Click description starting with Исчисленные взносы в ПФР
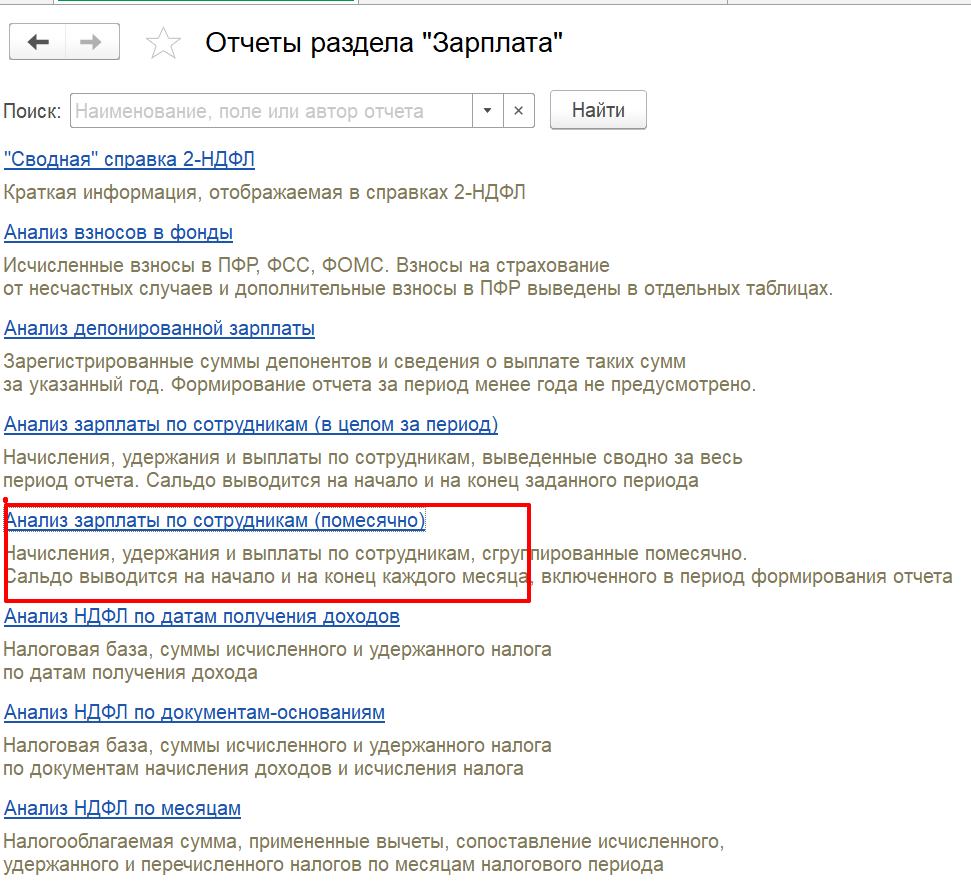 point(306,266)
